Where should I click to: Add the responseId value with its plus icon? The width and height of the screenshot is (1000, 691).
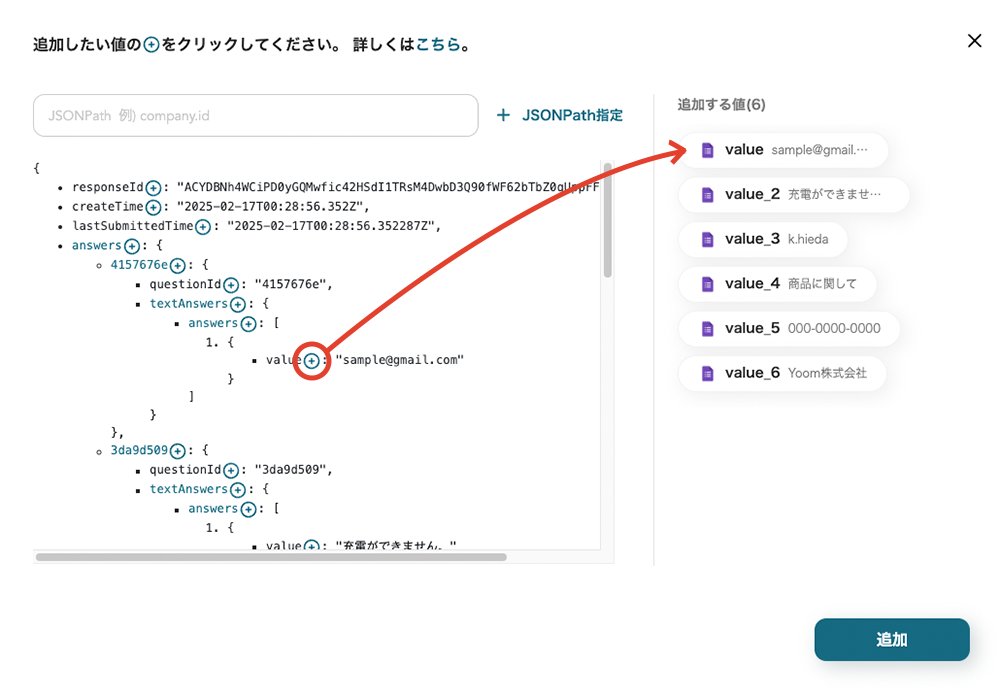point(153,188)
